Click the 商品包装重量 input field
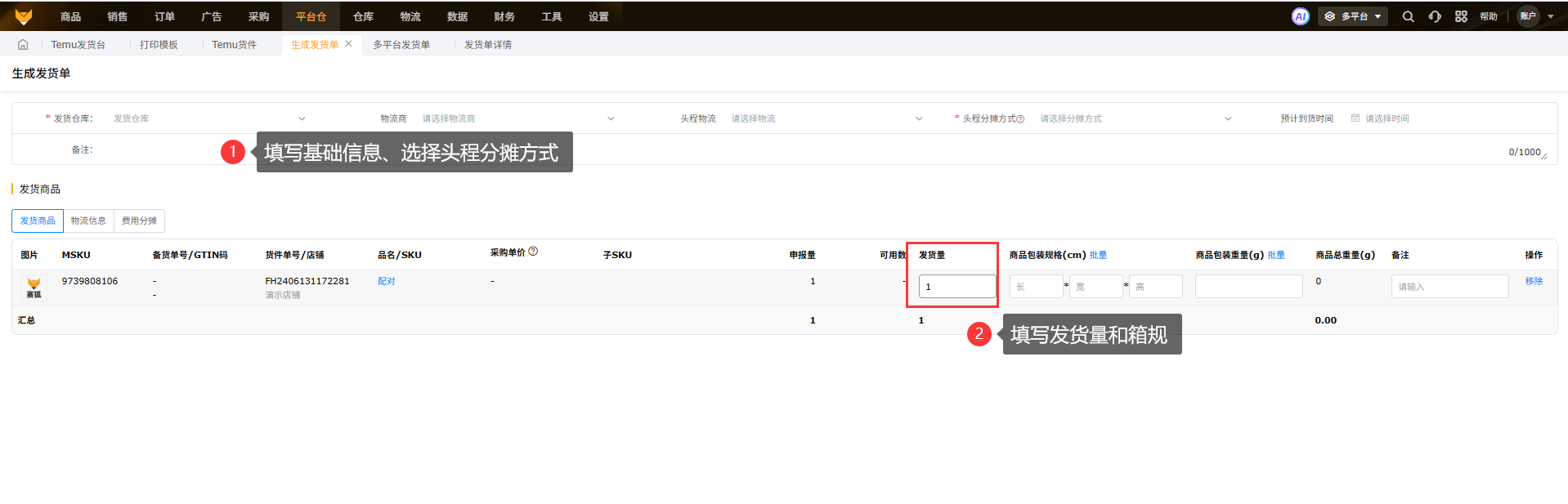 click(1248, 287)
